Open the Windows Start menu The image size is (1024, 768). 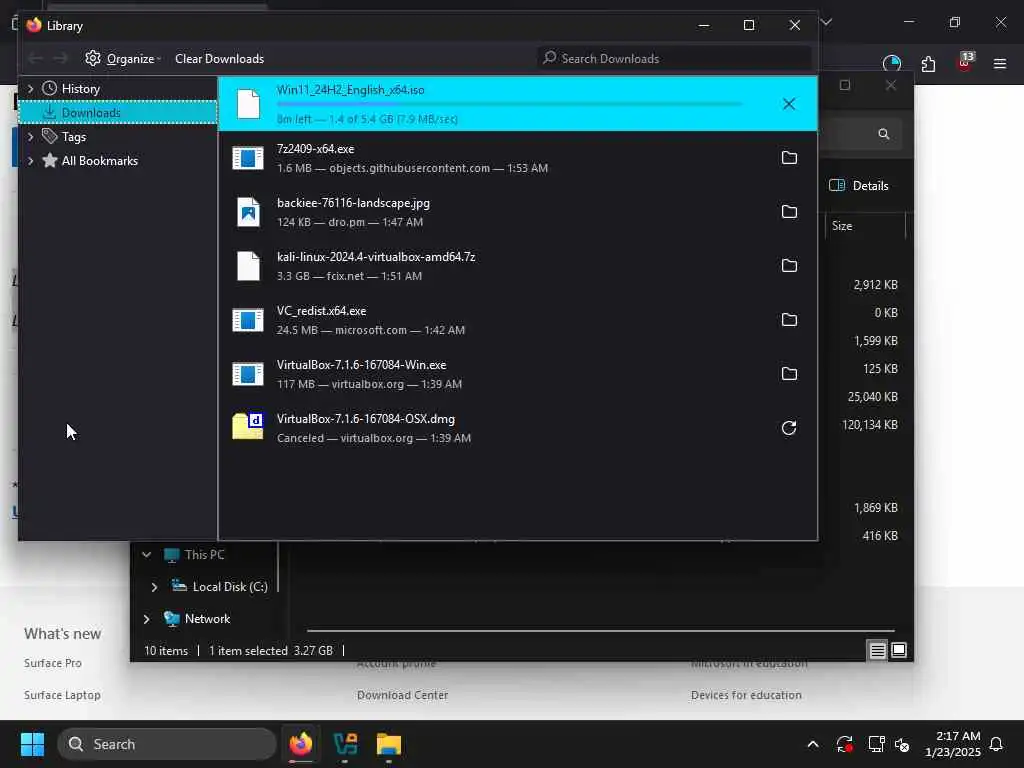coord(32,744)
